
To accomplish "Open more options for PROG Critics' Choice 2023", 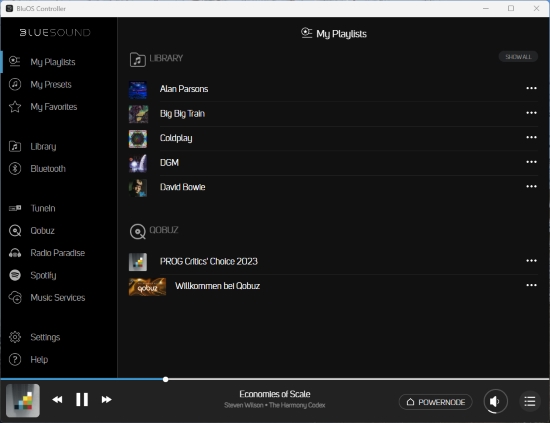I will coord(531,261).
